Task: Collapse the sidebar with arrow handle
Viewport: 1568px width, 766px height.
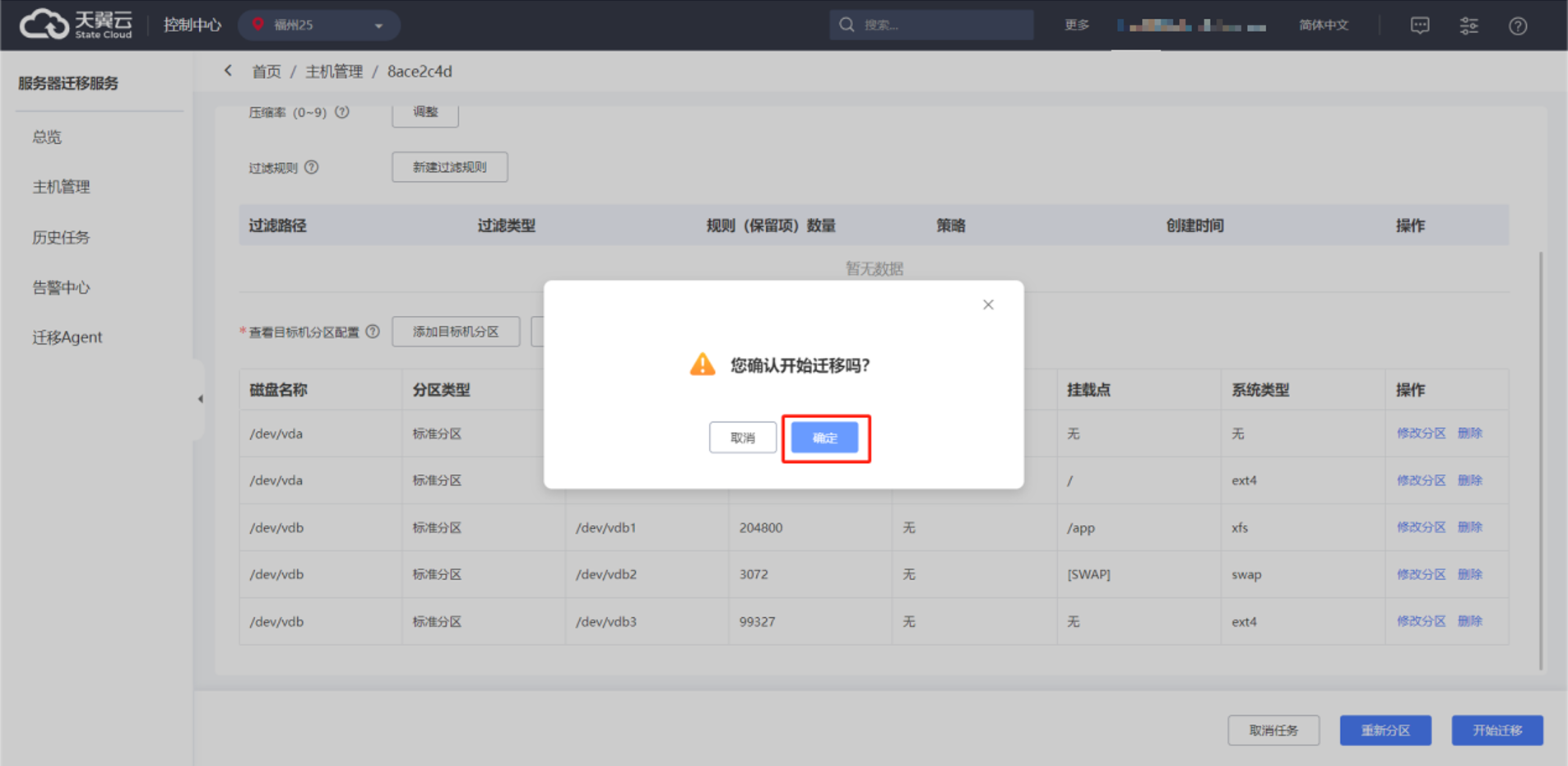Action: tap(200, 399)
